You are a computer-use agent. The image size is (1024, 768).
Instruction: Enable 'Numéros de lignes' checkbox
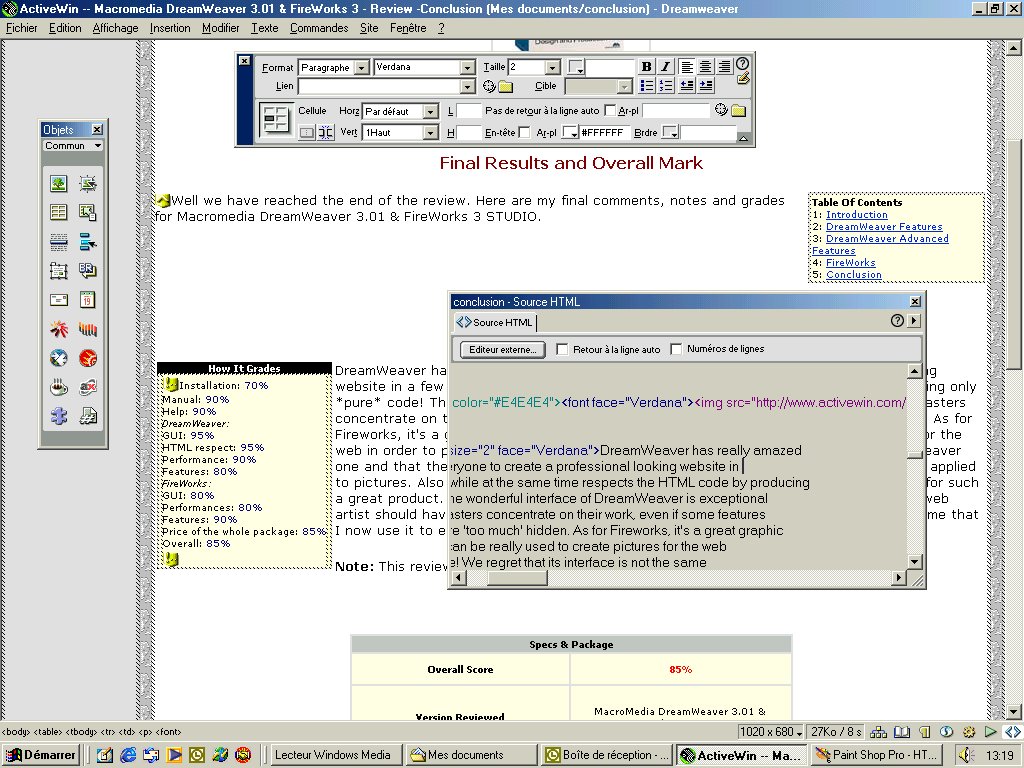pos(676,349)
